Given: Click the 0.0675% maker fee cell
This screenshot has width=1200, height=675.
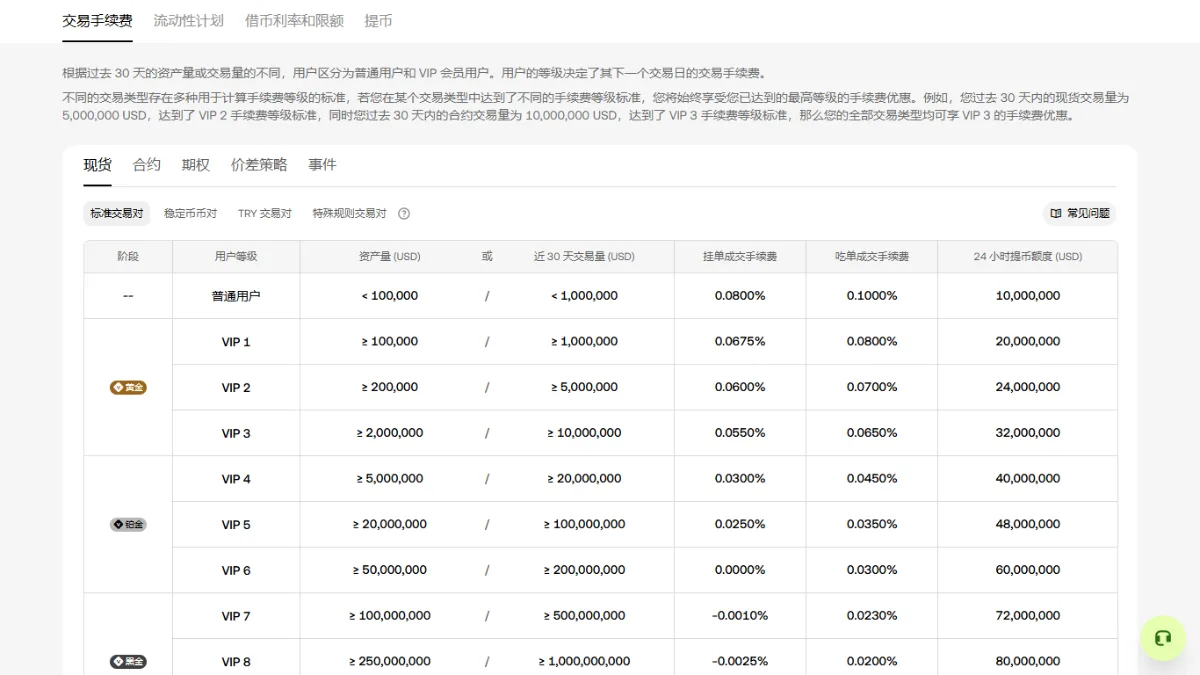Looking at the screenshot, I should [740, 342].
